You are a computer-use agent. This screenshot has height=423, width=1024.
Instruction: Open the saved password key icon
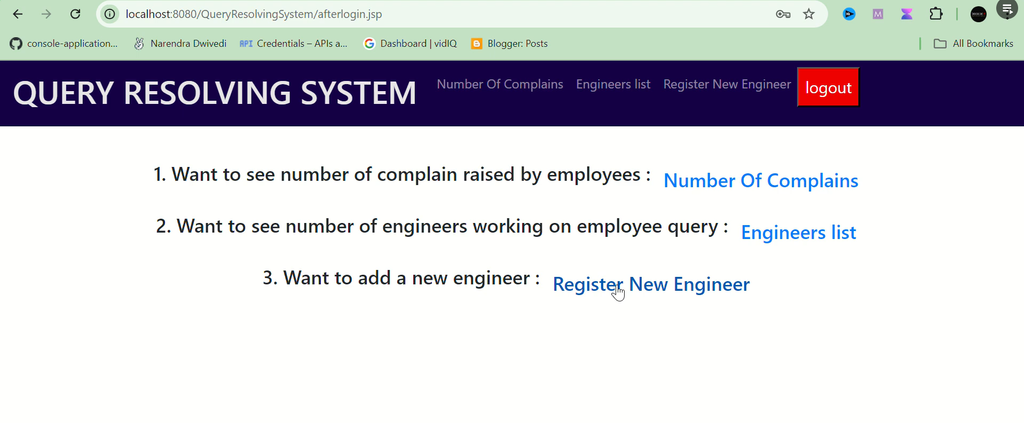pyautogui.click(x=783, y=14)
